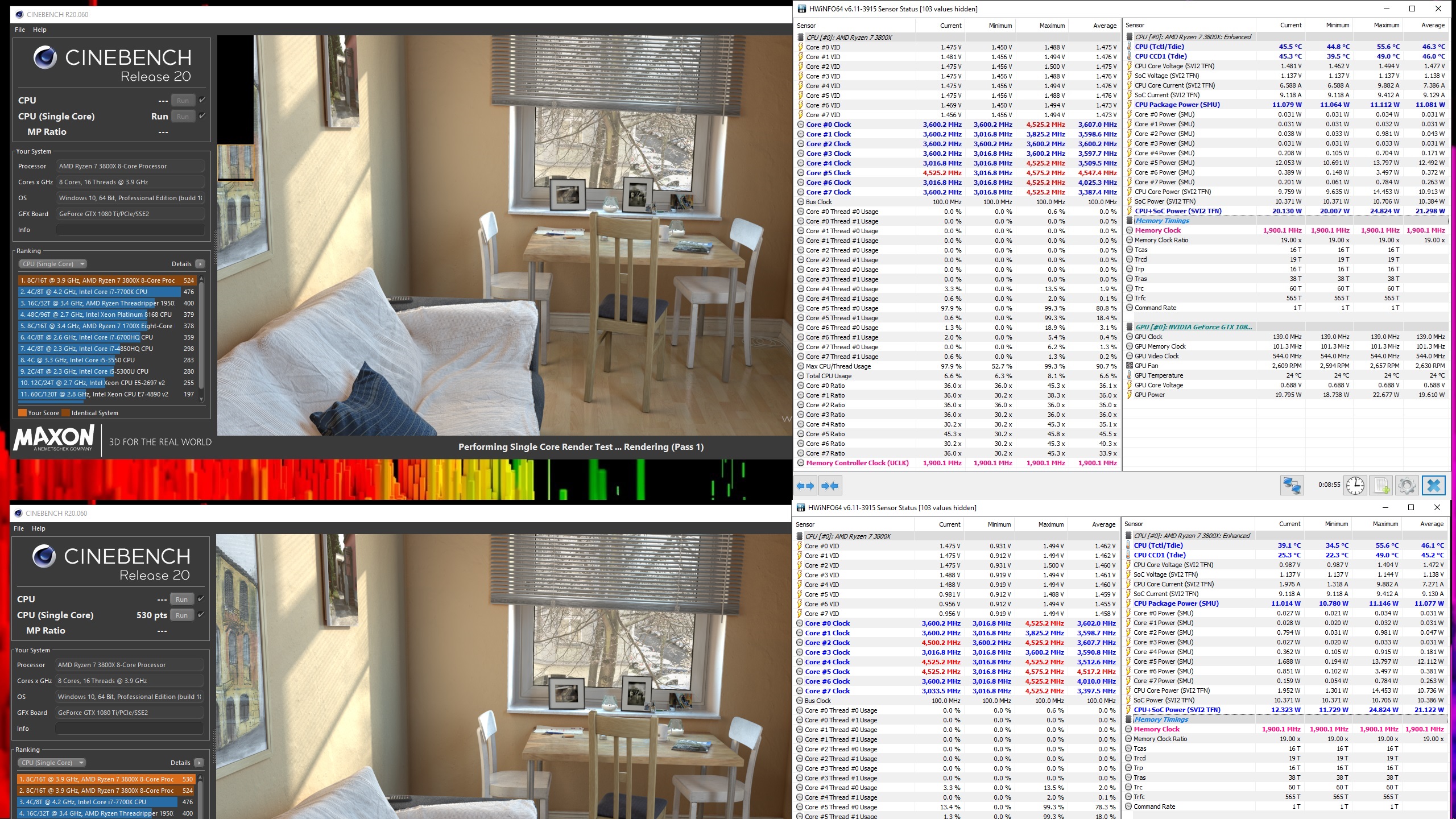
Task: Open File menu in top Cinebench
Action: (x=20, y=30)
